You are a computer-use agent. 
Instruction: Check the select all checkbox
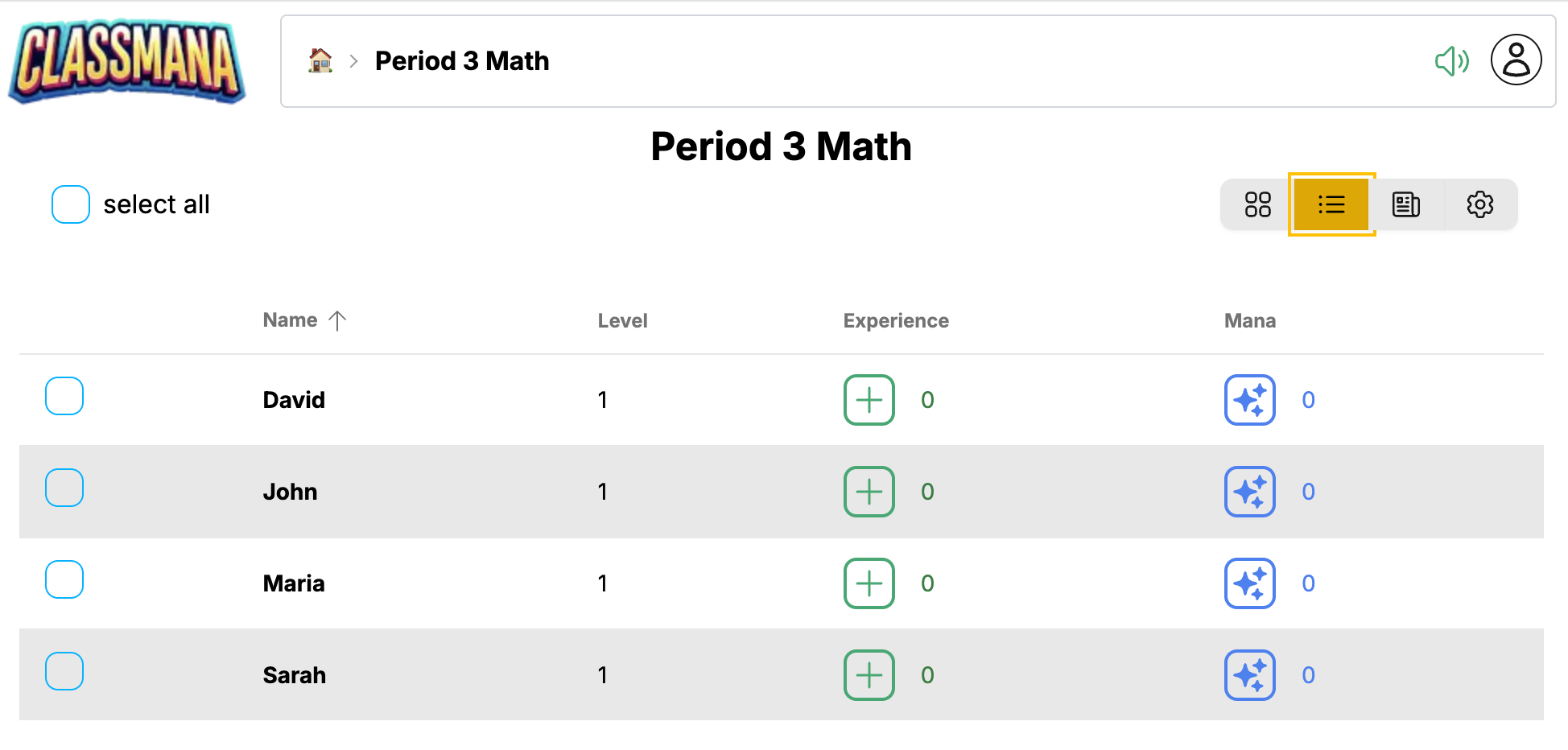click(x=71, y=204)
